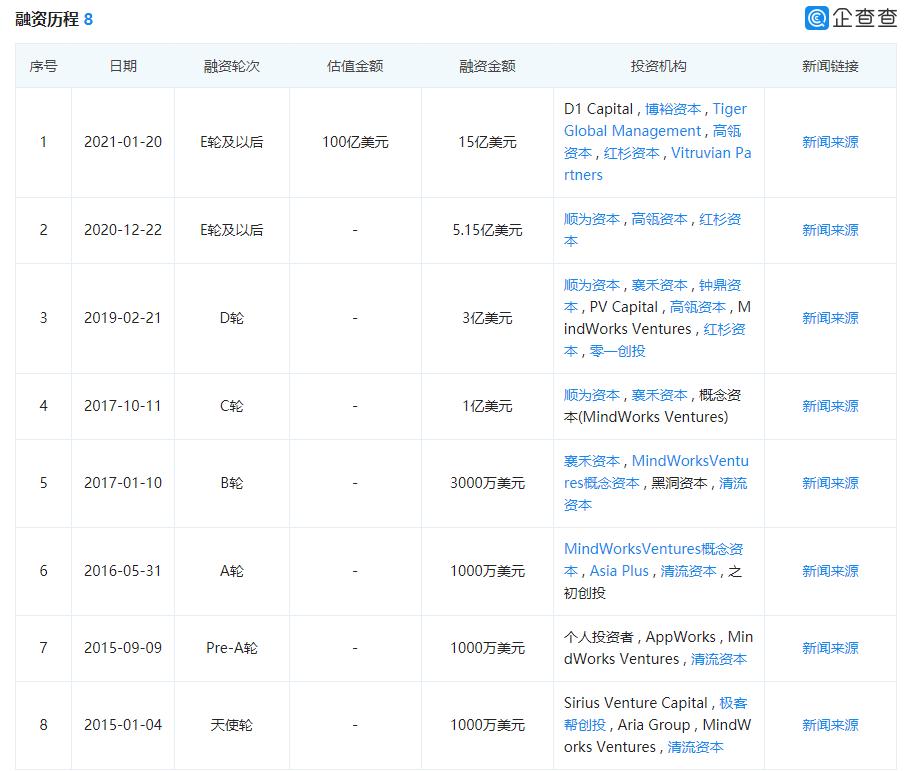This screenshot has width=911, height=771.
Task: Select the 天使轮 round cell
Action: point(232,725)
